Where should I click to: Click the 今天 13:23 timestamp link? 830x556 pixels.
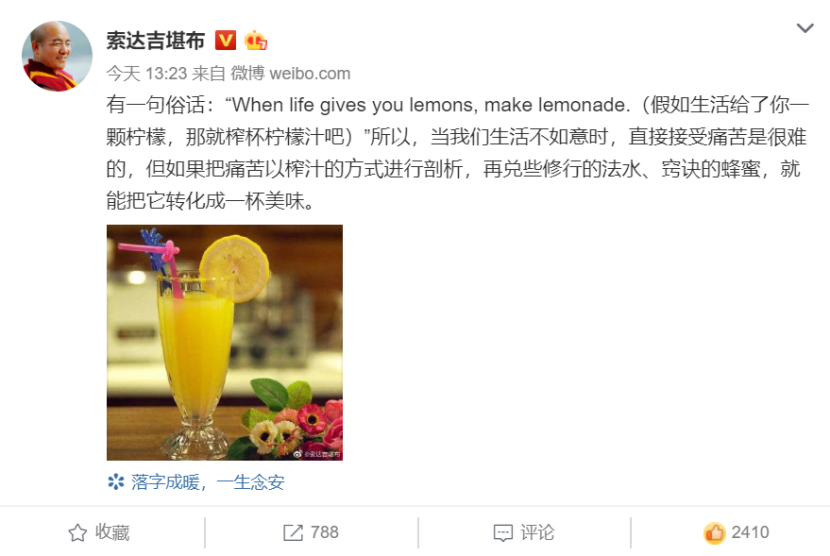(147, 74)
